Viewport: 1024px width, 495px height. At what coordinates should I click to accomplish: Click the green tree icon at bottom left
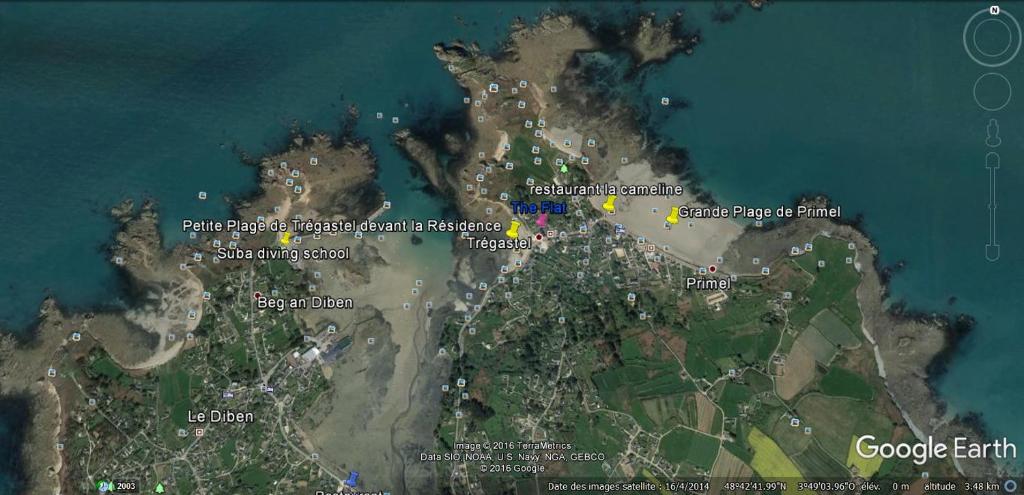point(159,487)
